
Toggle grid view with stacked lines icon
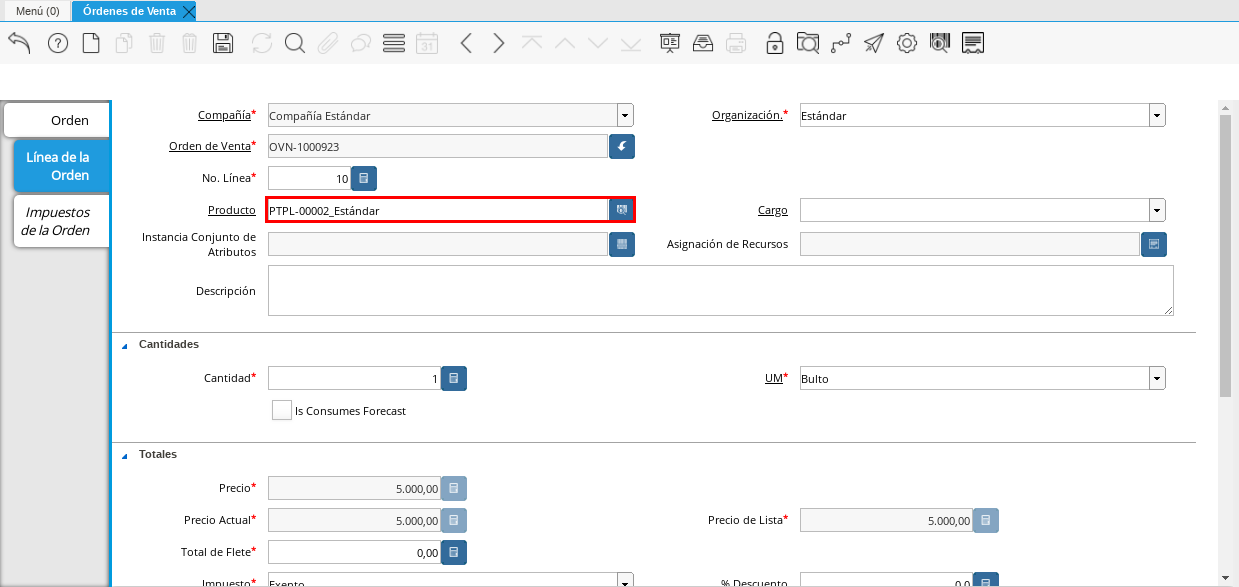pos(394,43)
